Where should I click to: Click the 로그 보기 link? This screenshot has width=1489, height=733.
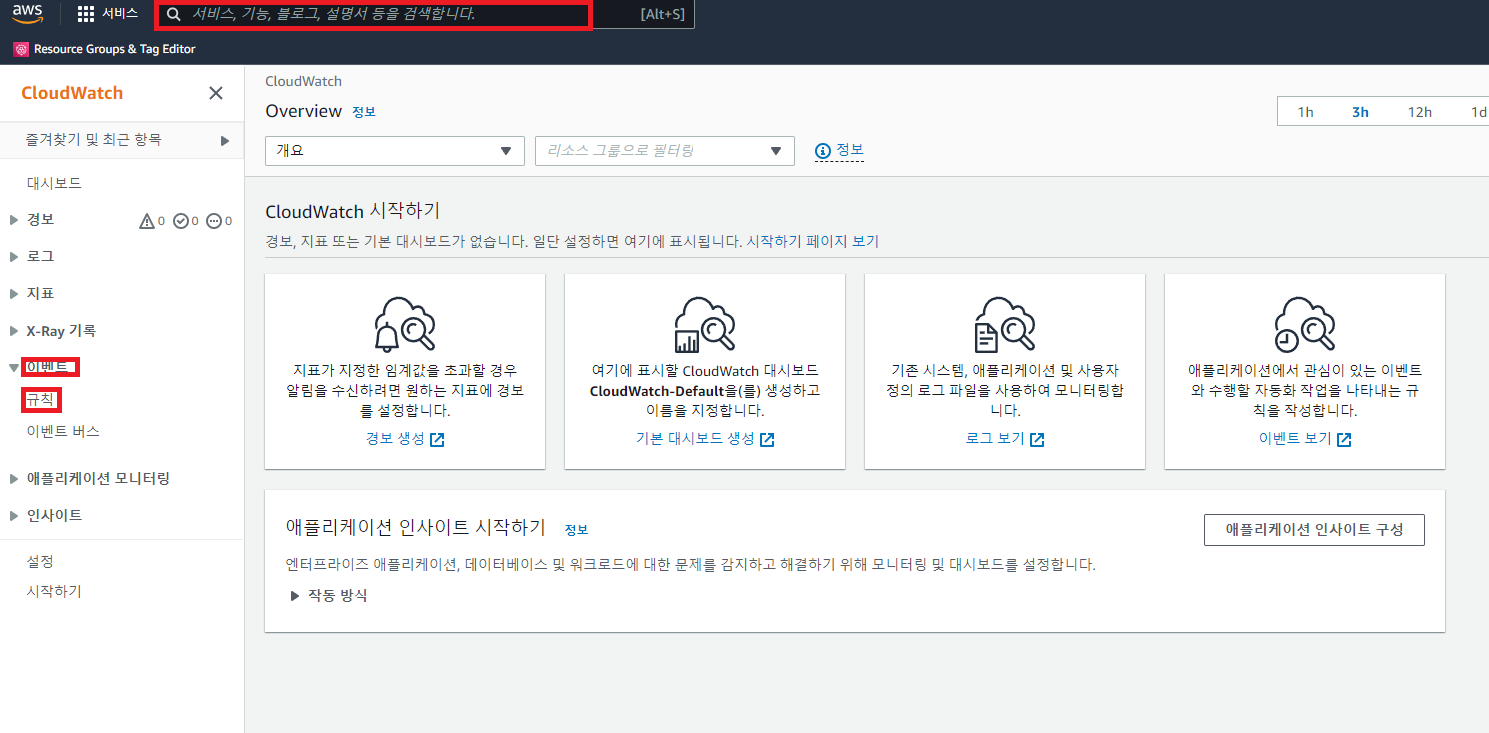coord(995,439)
